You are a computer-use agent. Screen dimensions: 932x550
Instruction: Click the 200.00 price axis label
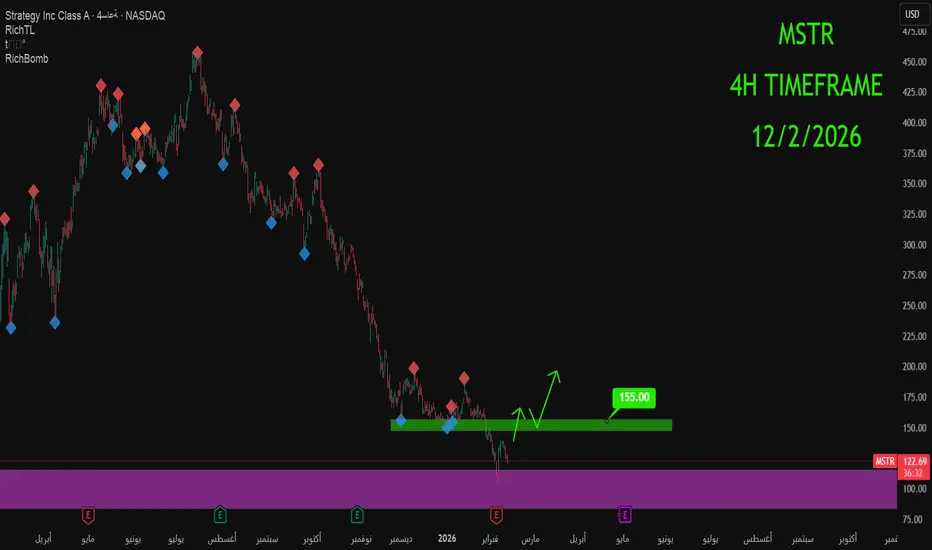click(914, 367)
